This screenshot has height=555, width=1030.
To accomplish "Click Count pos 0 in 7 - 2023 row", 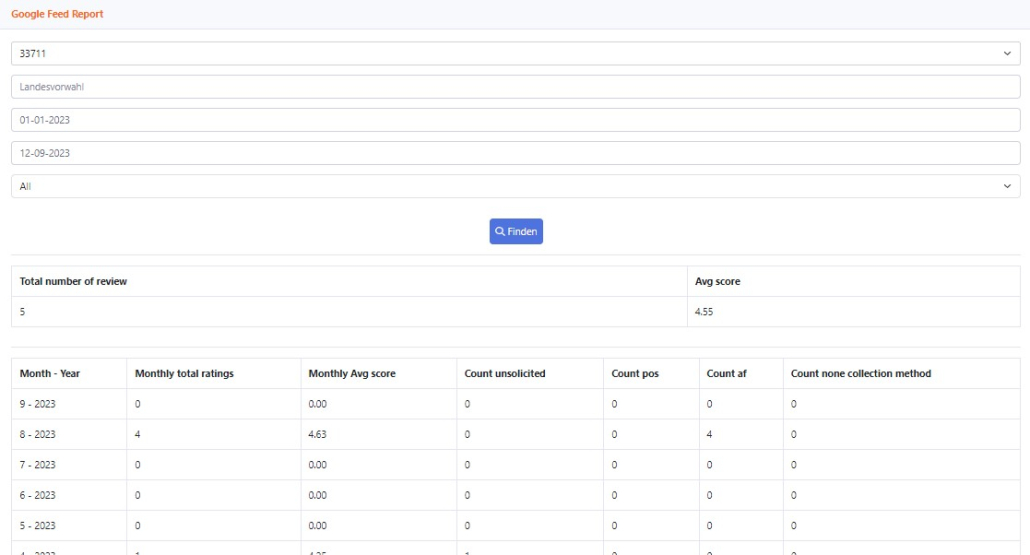I will (614, 465).
